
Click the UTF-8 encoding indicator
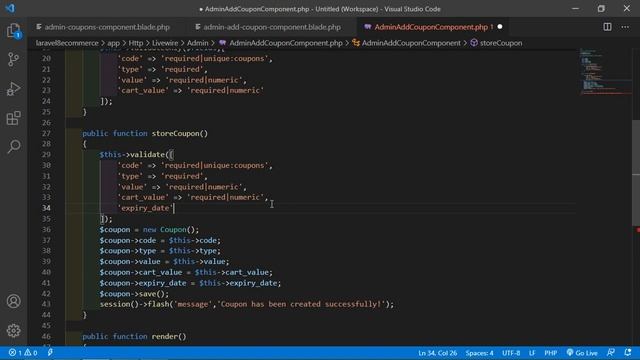point(511,353)
